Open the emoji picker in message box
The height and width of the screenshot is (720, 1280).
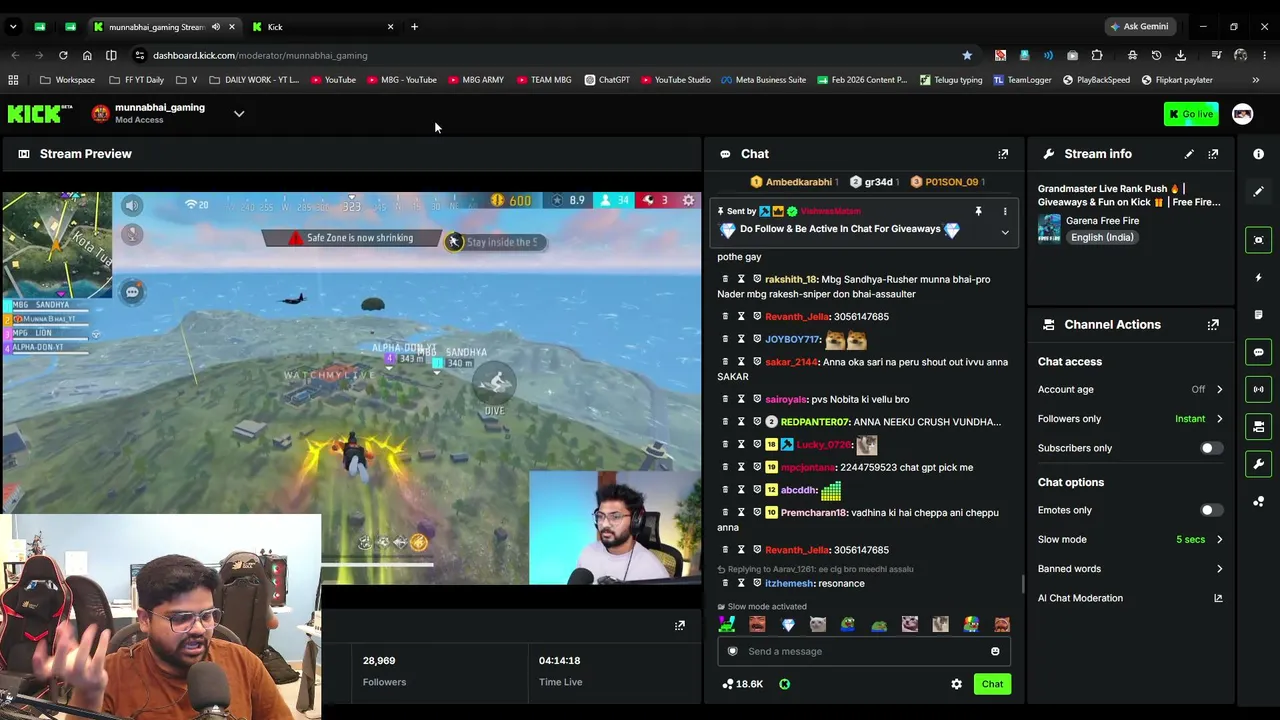995,652
